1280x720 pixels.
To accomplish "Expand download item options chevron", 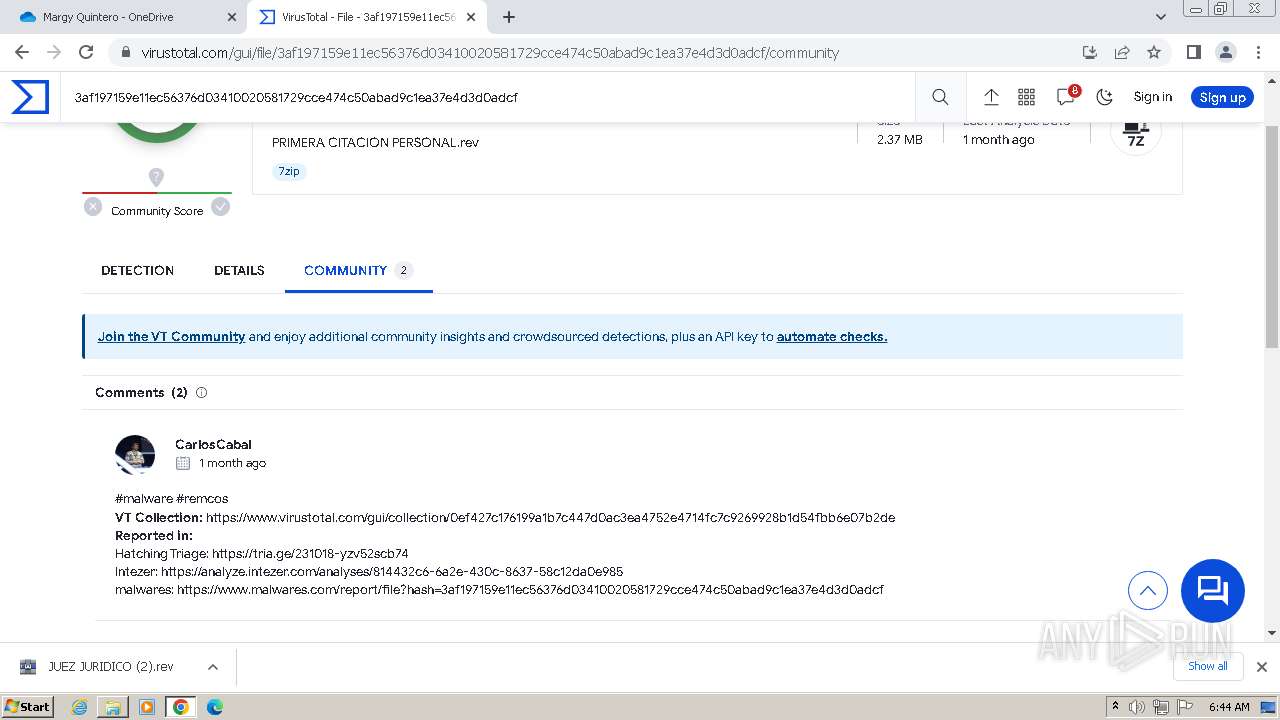I will point(212,666).
